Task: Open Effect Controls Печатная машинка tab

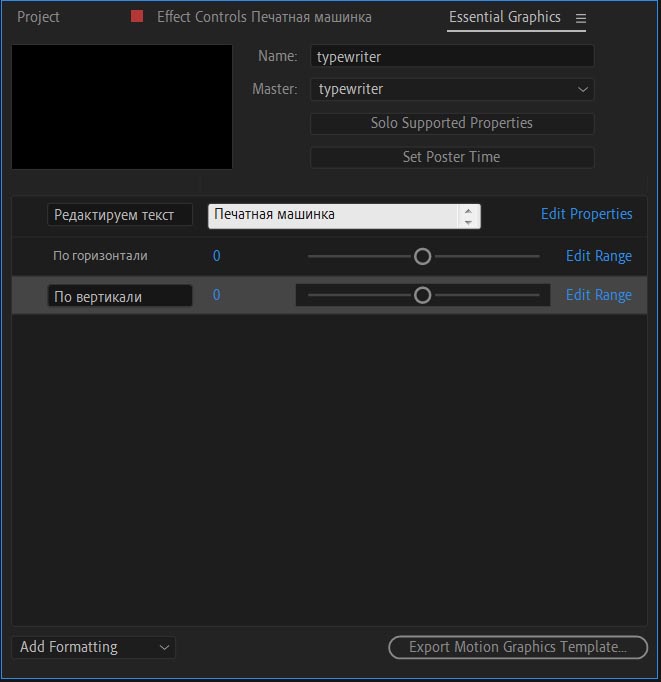Action: coord(264,17)
